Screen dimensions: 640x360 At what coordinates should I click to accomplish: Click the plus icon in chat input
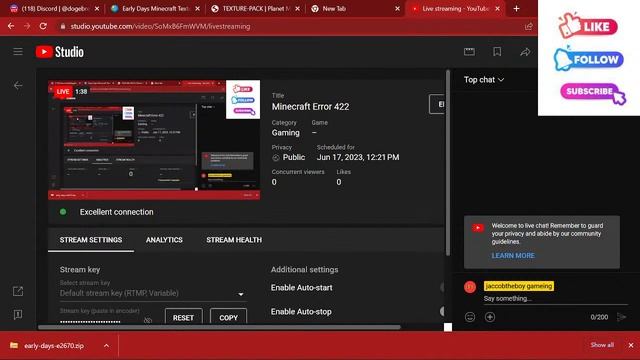[x=490, y=317]
